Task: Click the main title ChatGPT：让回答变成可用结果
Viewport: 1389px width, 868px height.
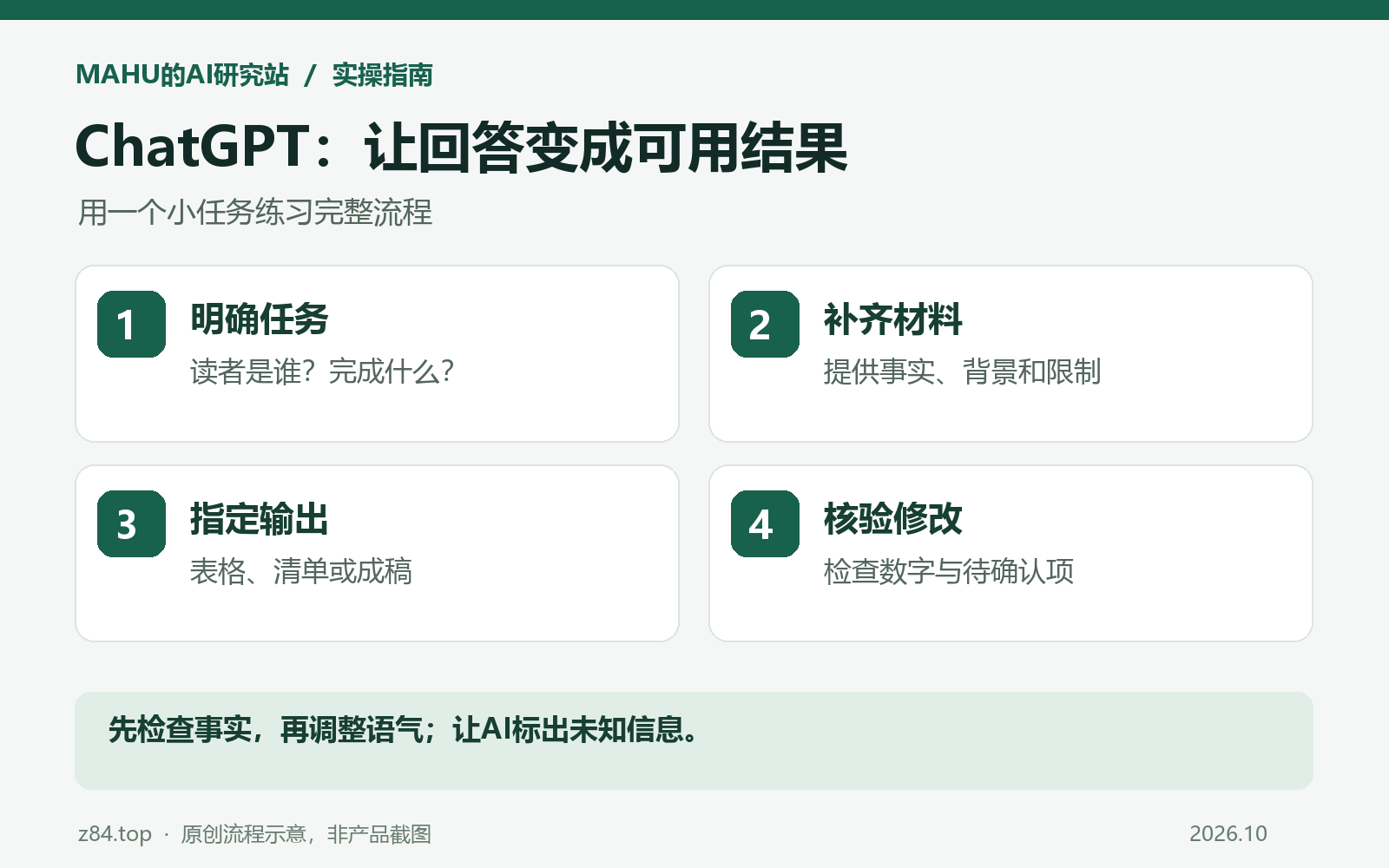Action: click(461, 147)
